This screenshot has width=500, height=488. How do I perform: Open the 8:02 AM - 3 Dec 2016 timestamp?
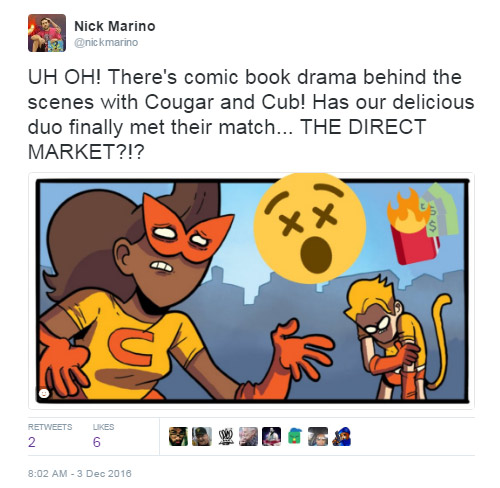coord(80,473)
